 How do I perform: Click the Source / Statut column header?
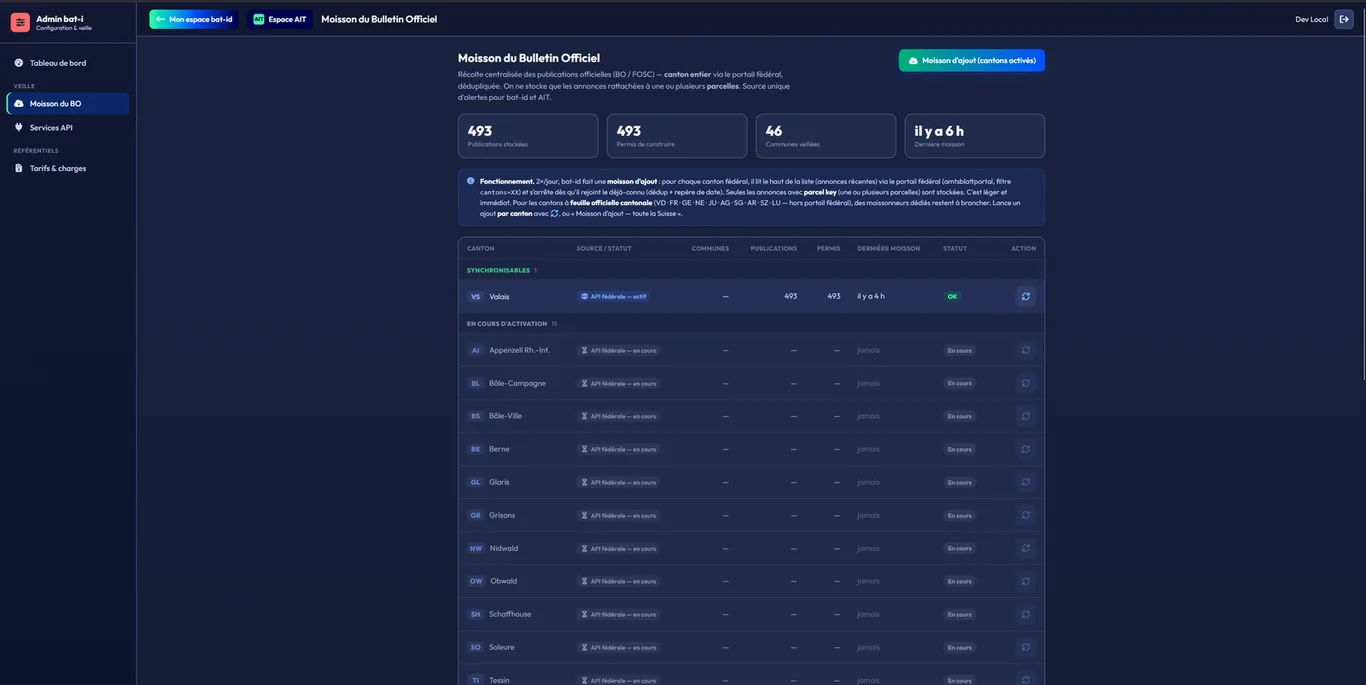[604, 248]
